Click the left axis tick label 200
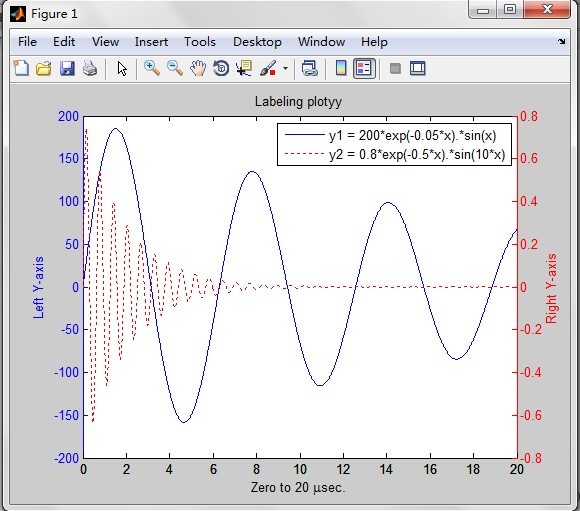Screen dimensions: 580x511 [68, 117]
